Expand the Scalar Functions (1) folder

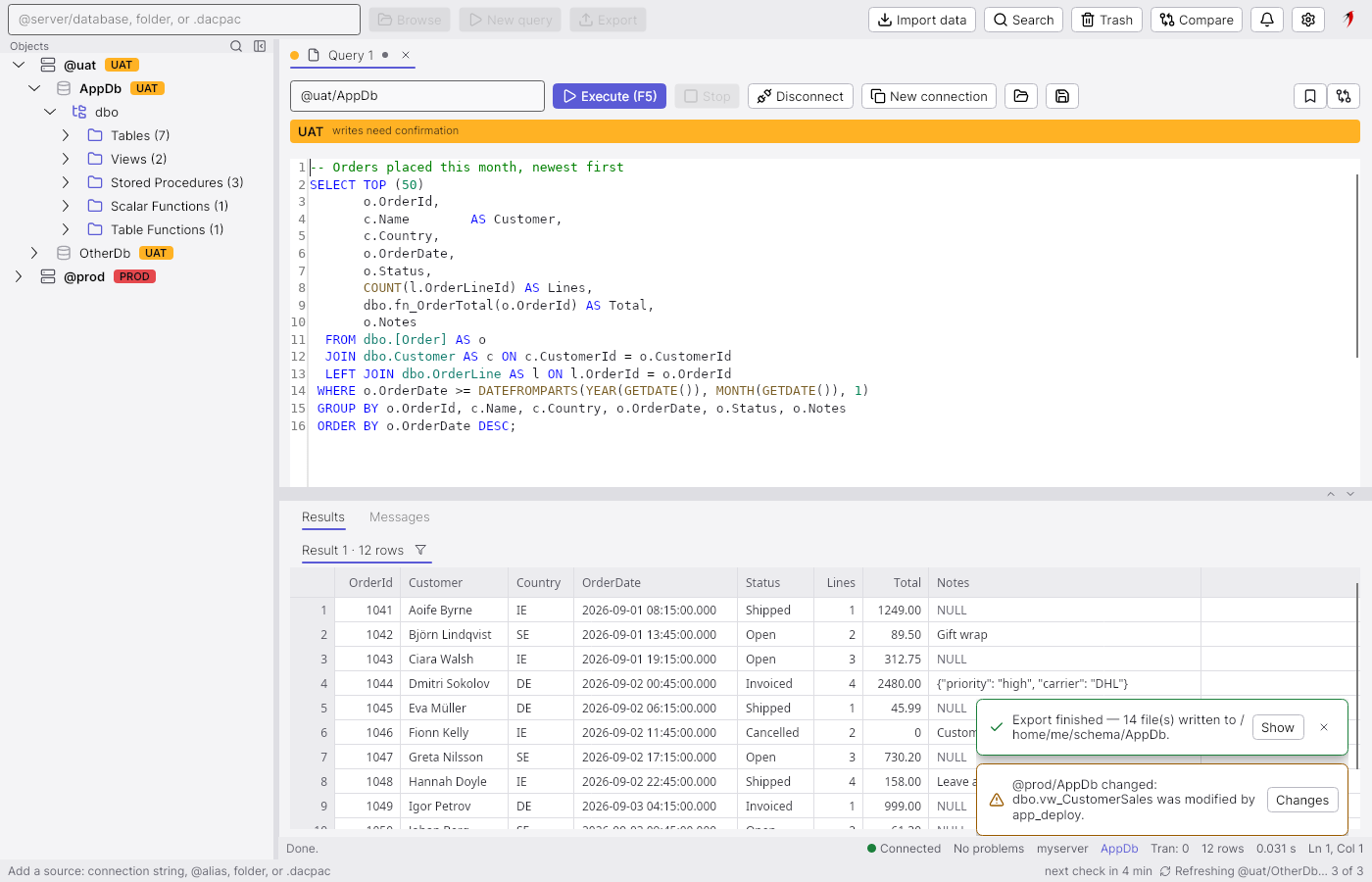coord(66,206)
